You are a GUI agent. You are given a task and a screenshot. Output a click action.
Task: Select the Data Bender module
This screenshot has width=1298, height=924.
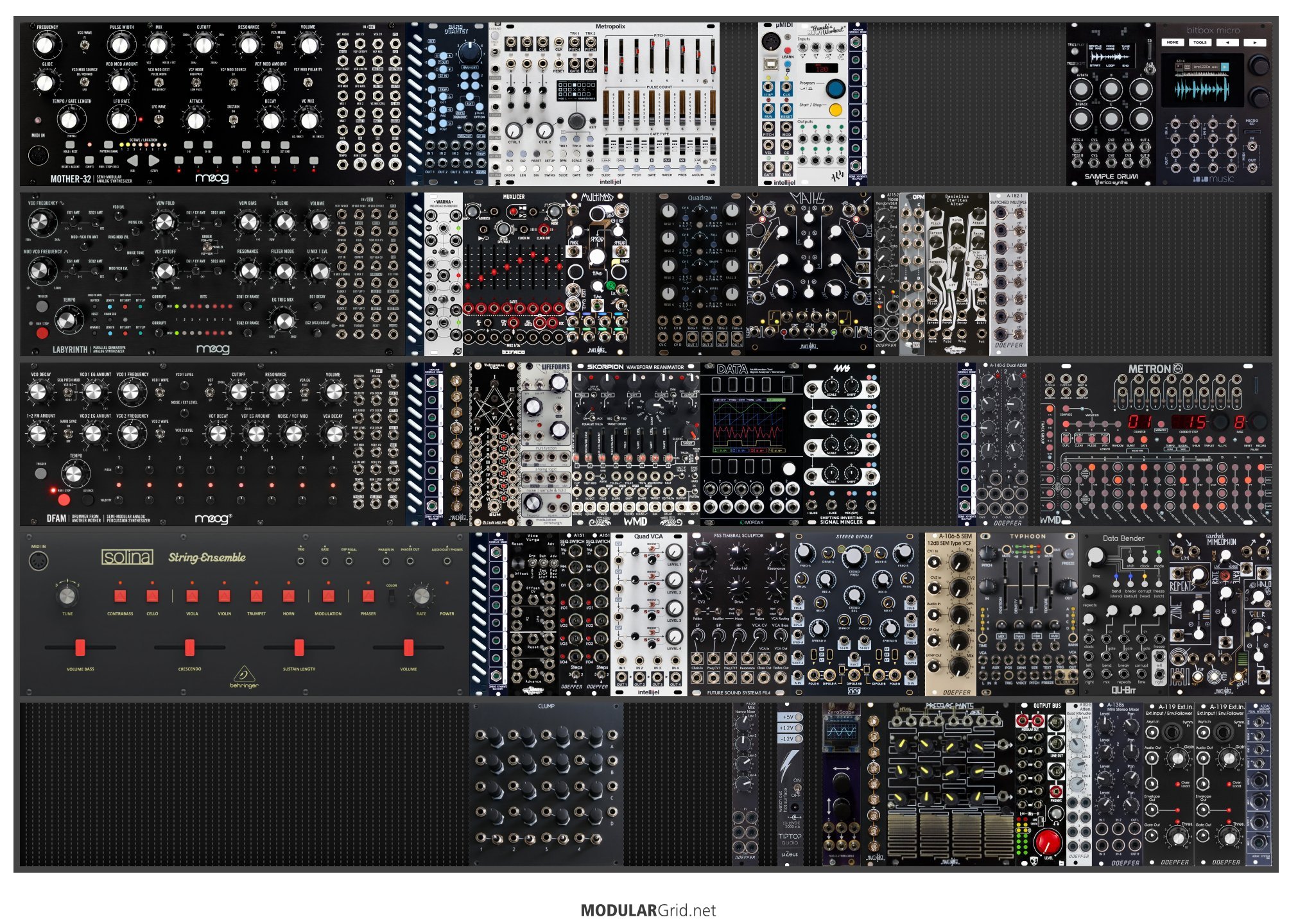click(x=1124, y=614)
